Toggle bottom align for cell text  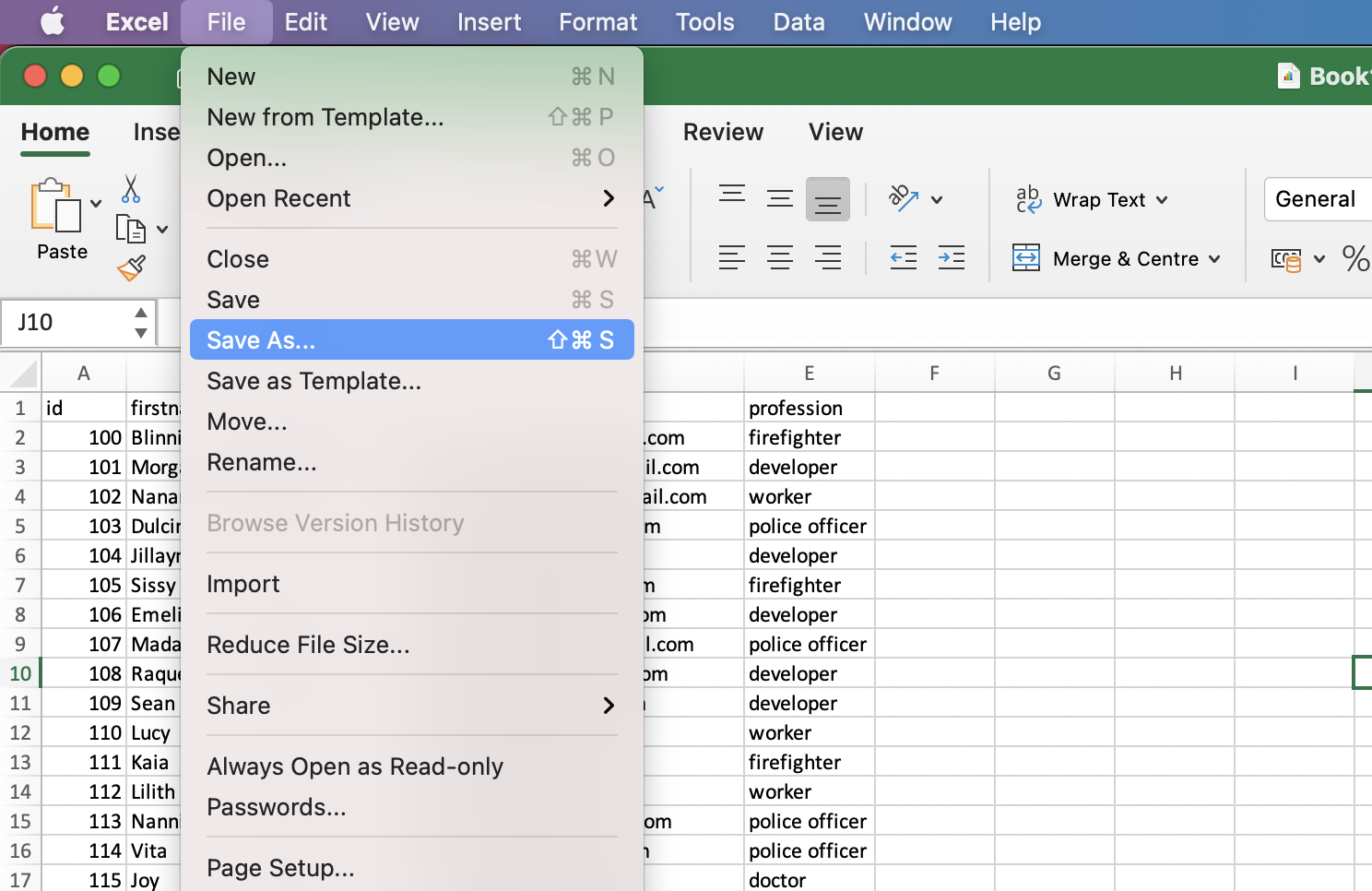(x=828, y=199)
